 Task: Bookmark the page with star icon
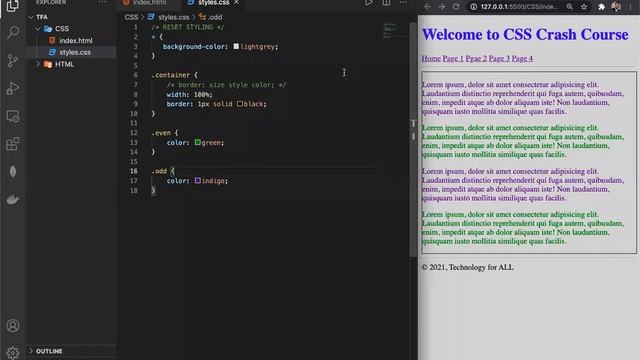pyautogui.click(x=584, y=7)
